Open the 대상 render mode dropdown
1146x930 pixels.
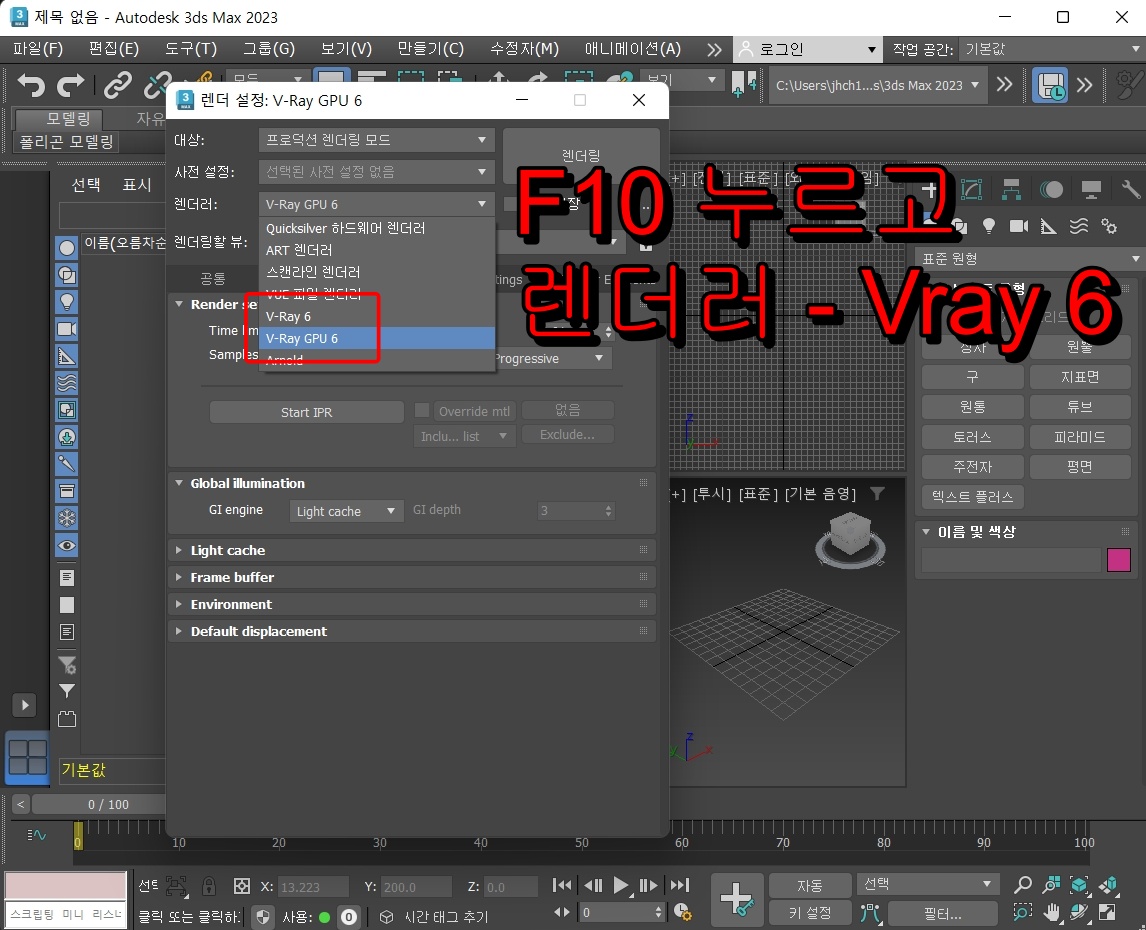point(376,140)
